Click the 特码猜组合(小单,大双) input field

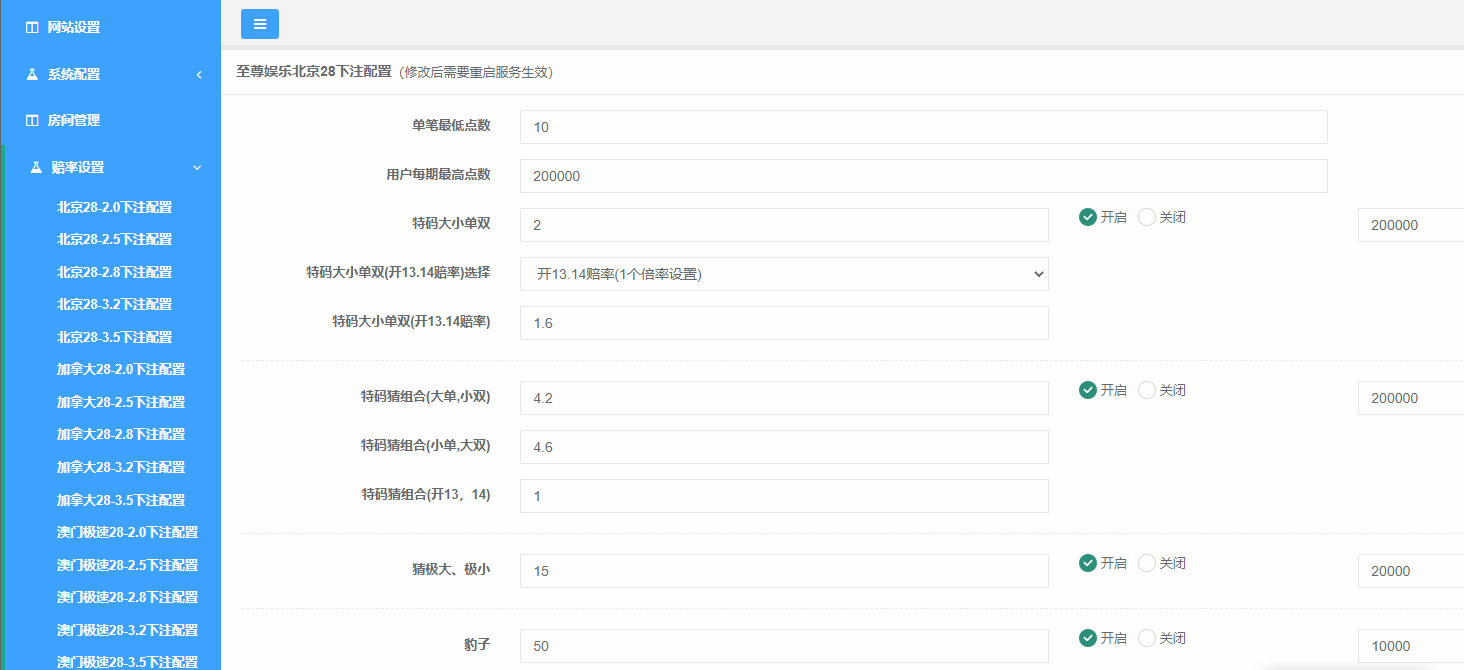pyautogui.click(x=784, y=447)
